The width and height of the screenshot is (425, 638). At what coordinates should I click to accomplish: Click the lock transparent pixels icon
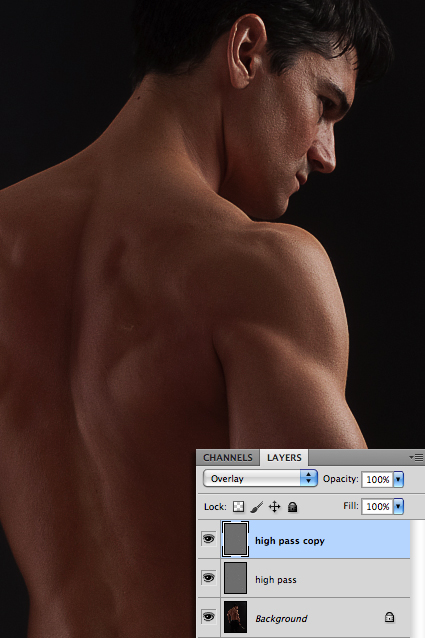(x=238, y=507)
